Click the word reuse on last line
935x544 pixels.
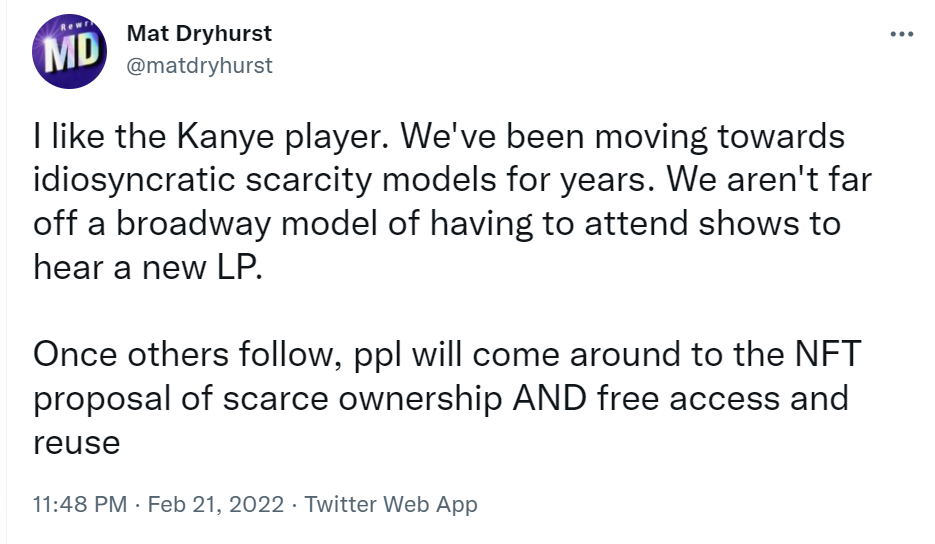77,441
